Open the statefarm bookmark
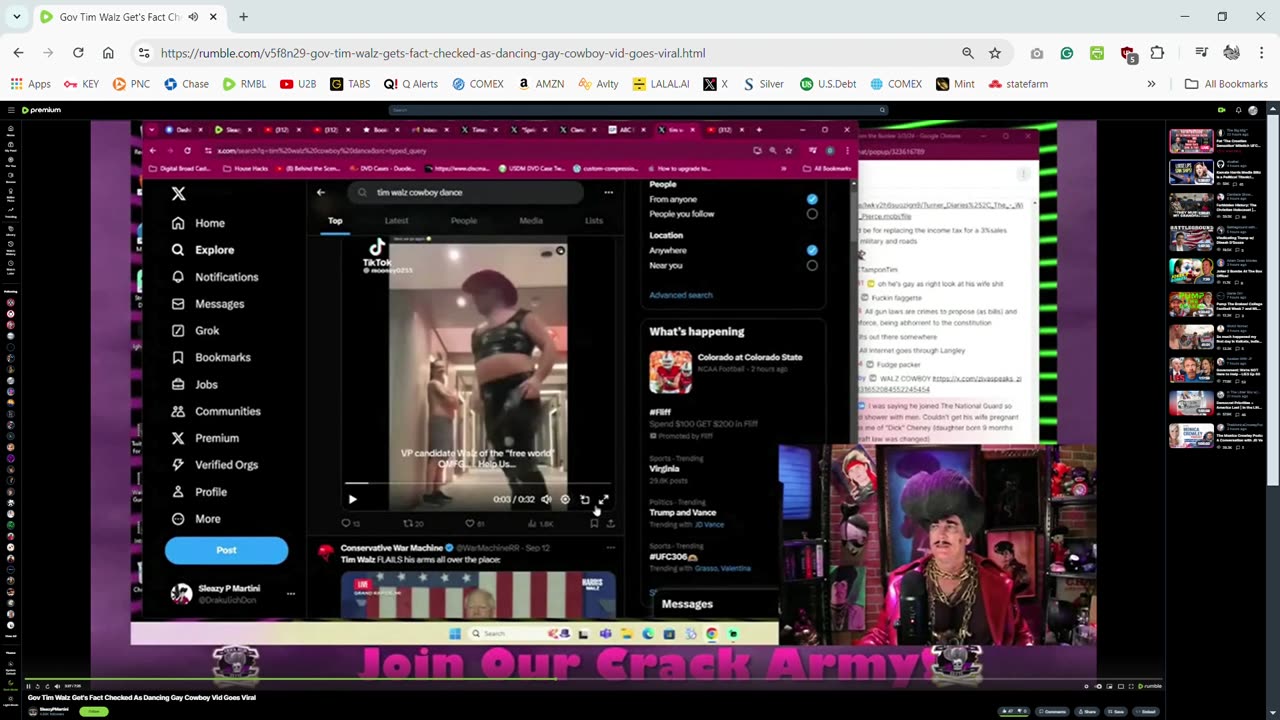 (x=1018, y=84)
